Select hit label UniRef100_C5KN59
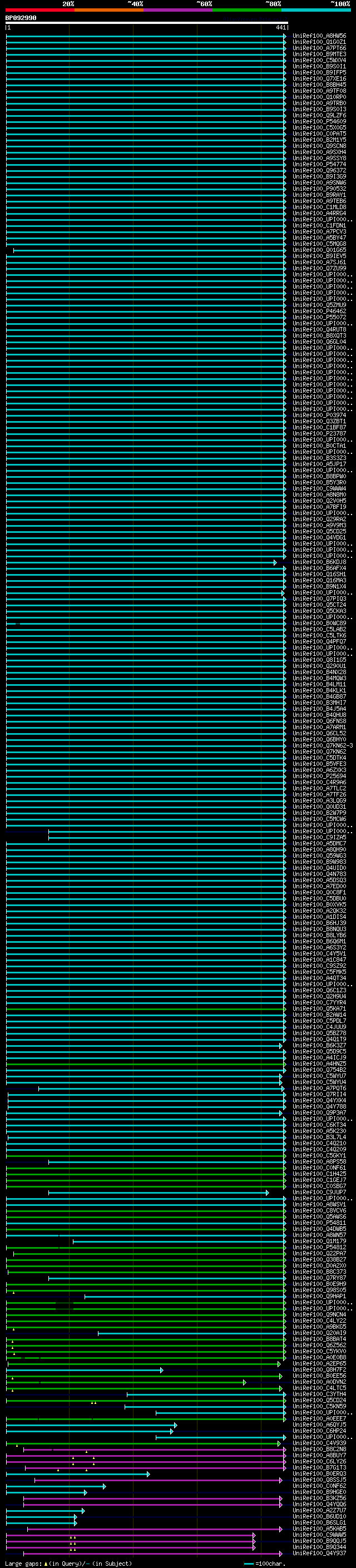The image size is (356, 1568). coord(319,1406)
